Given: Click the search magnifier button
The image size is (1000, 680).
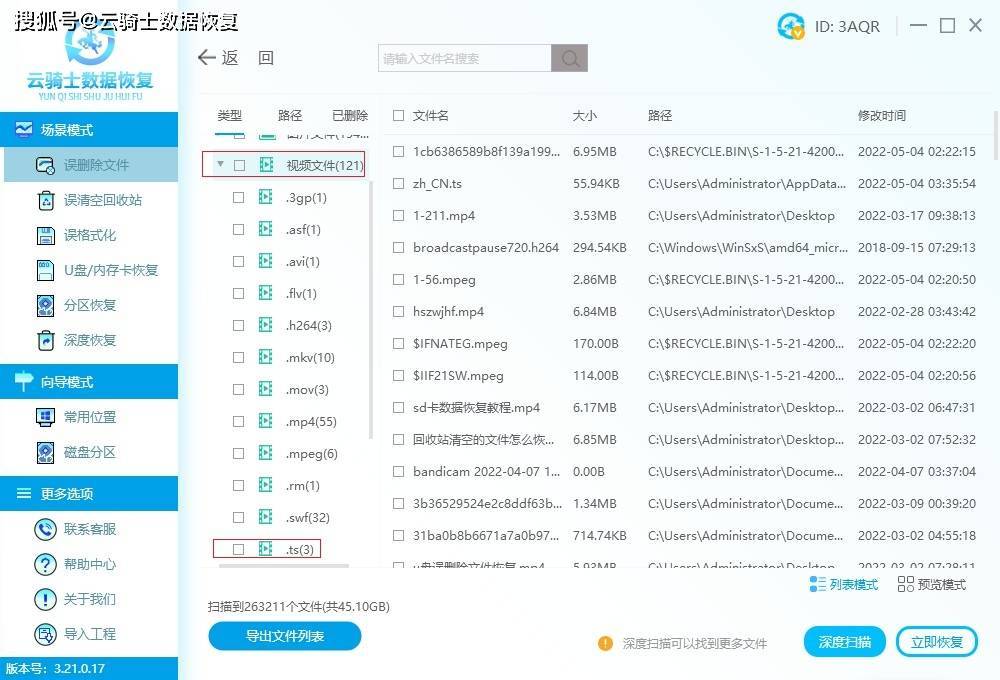Looking at the screenshot, I should (570, 59).
